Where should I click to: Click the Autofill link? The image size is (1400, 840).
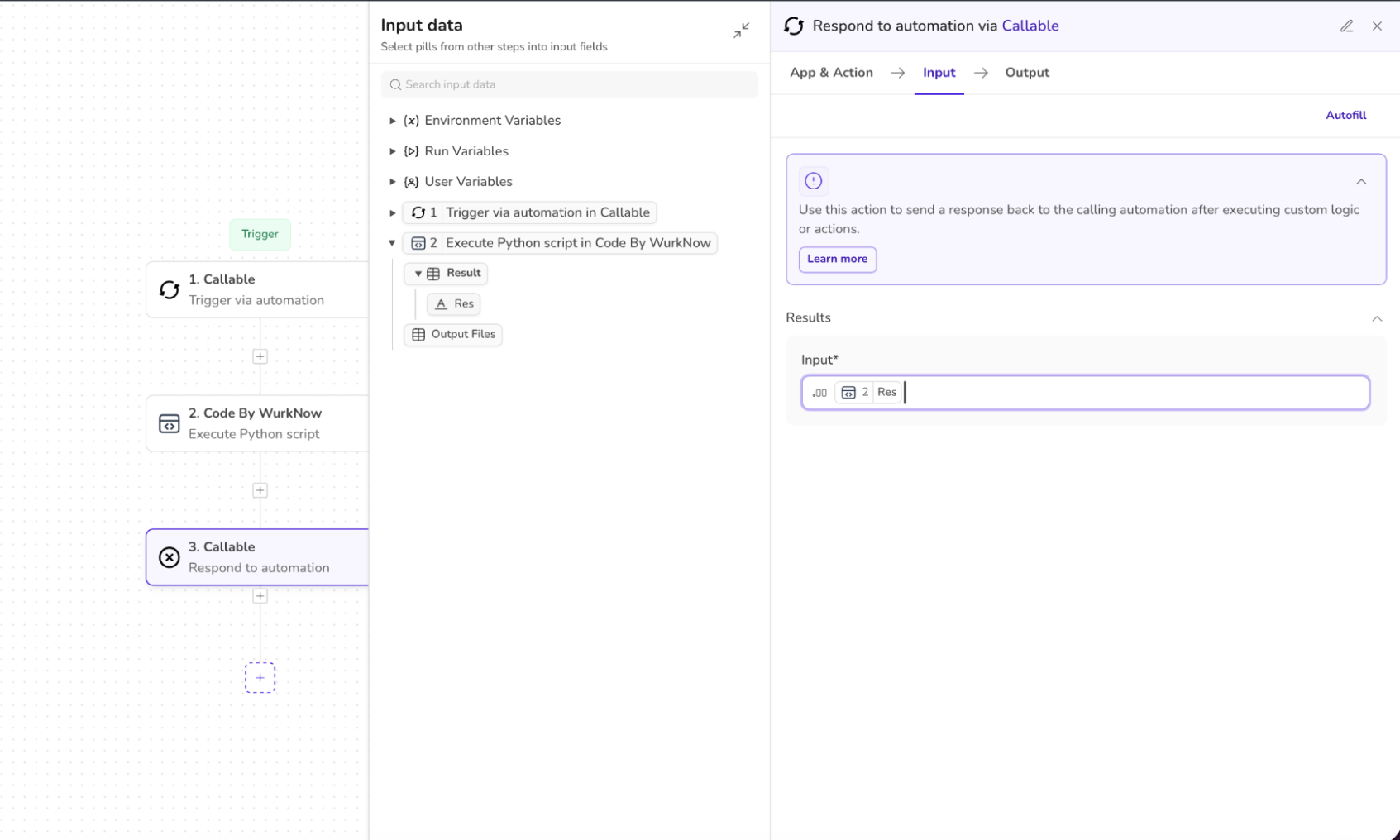pyautogui.click(x=1345, y=116)
